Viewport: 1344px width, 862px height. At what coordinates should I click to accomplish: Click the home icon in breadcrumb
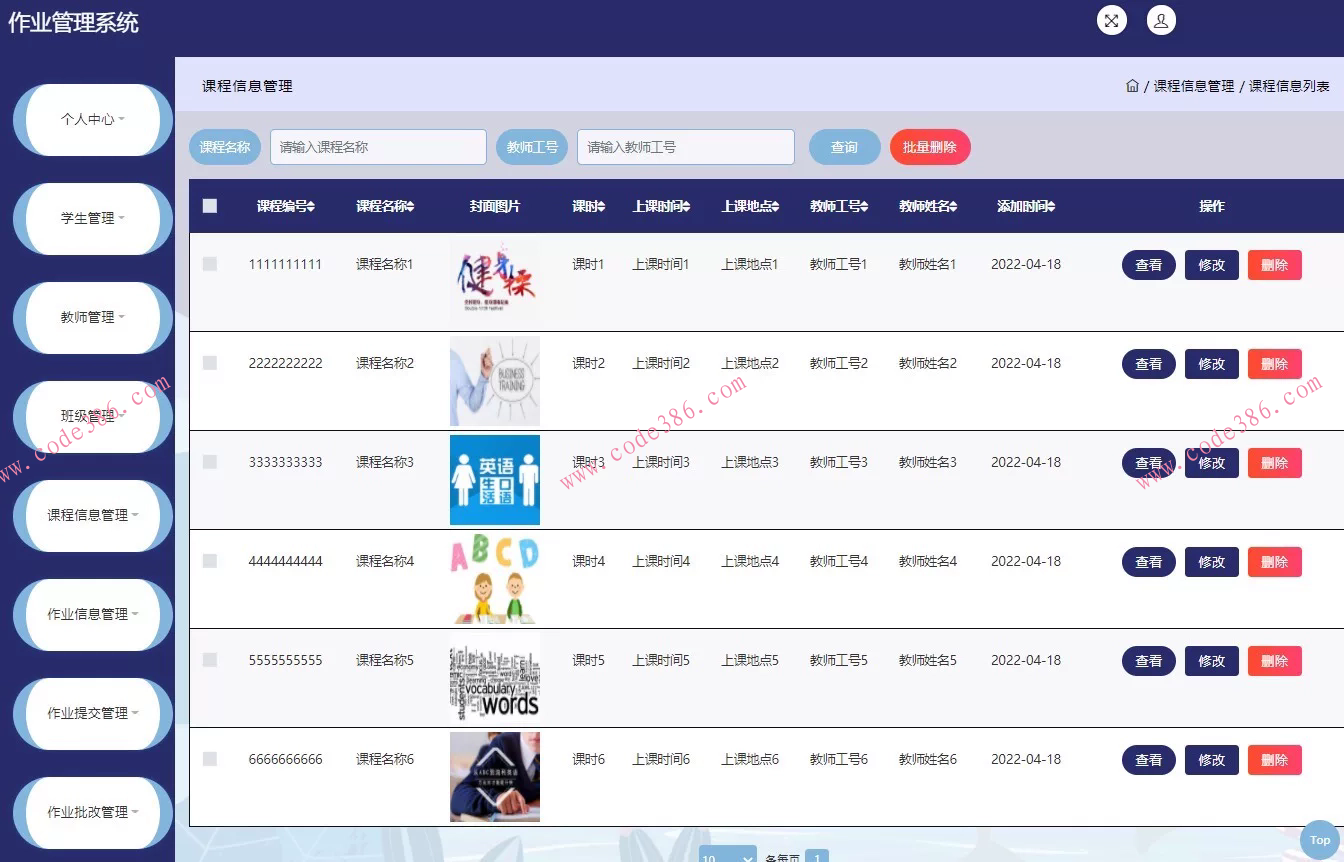[1135, 86]
